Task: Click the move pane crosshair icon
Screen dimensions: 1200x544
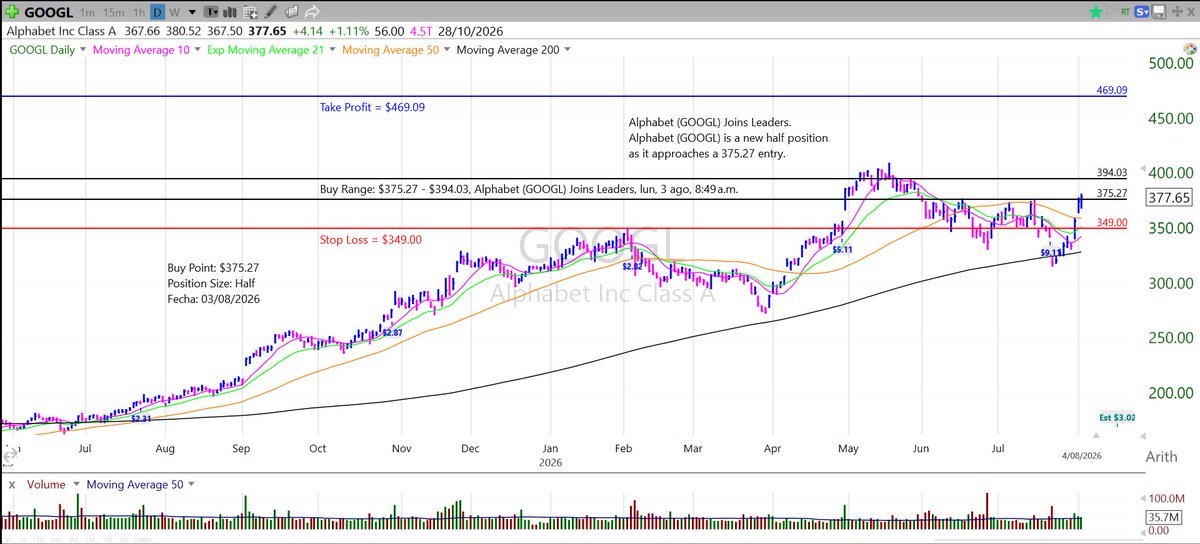Action: (x=1177, y=11)
